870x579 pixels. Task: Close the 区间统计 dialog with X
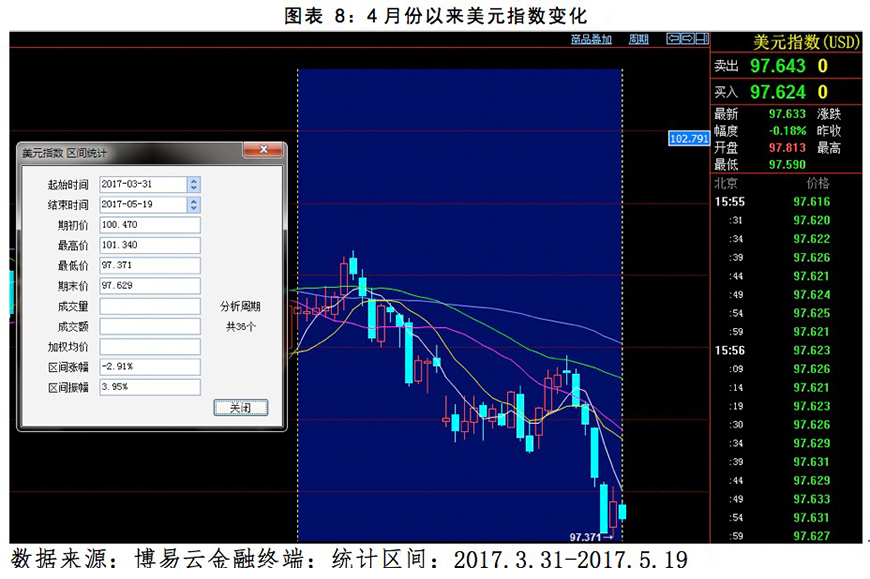(x=263, y=151)
